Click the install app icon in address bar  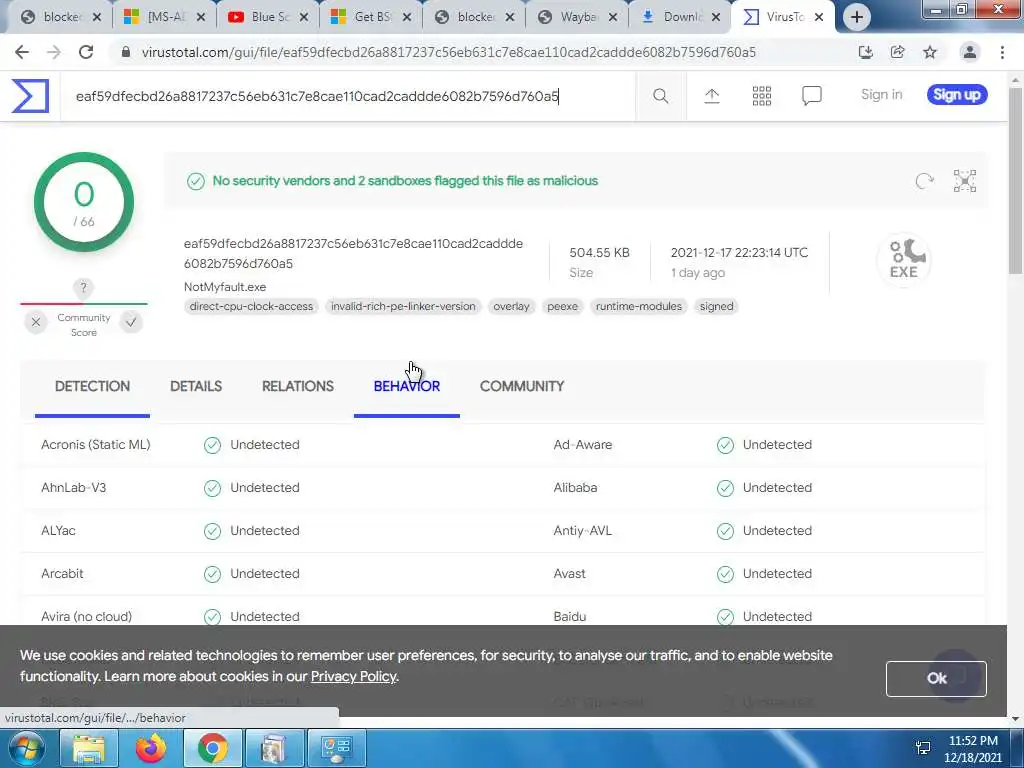click(x=866, y=52)
